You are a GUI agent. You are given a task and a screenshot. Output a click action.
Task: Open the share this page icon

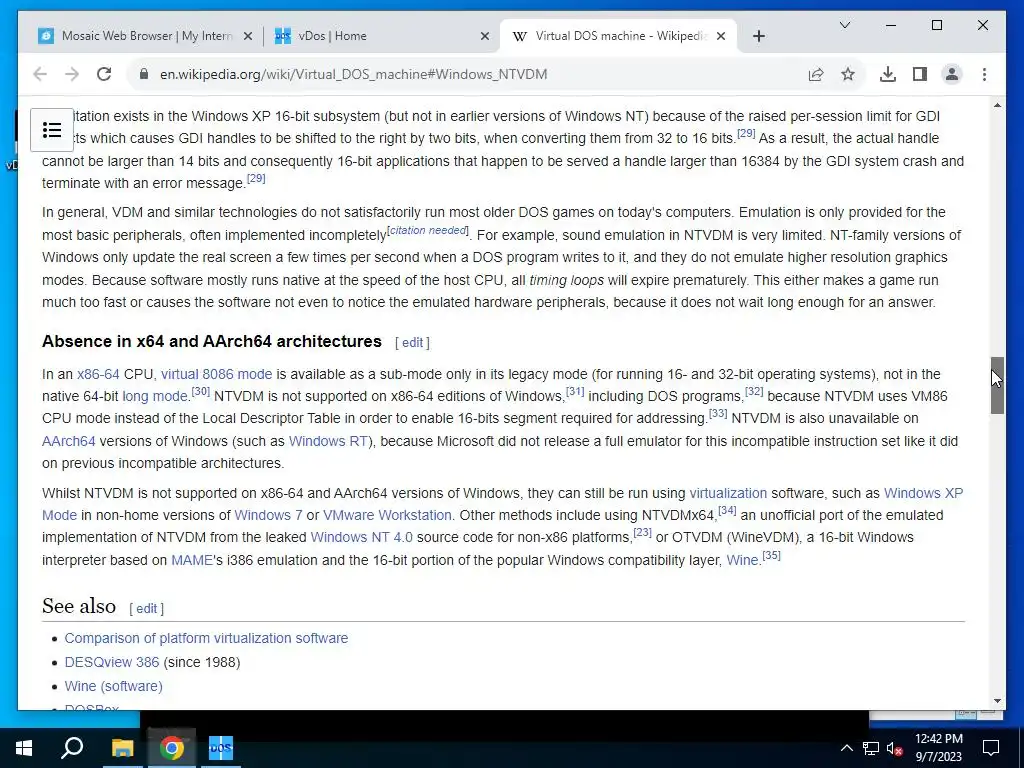[x=816, y=74]
